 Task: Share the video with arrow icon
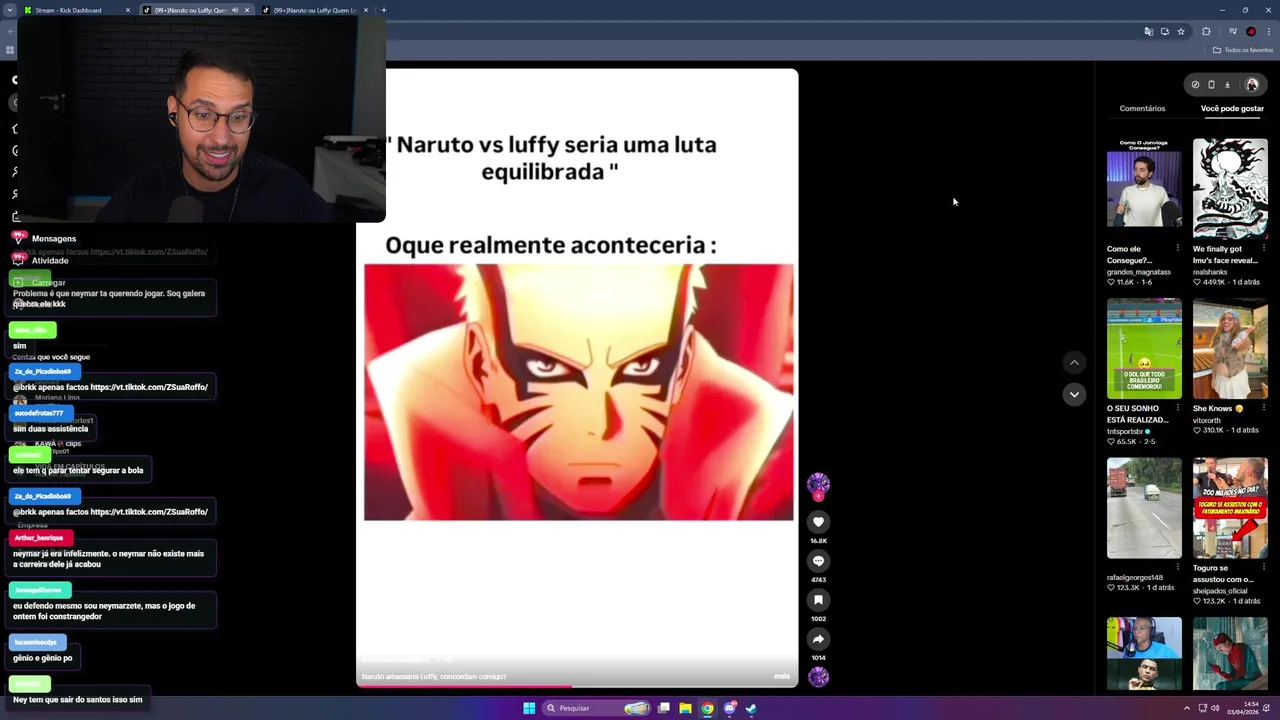(x=818, y=639)
